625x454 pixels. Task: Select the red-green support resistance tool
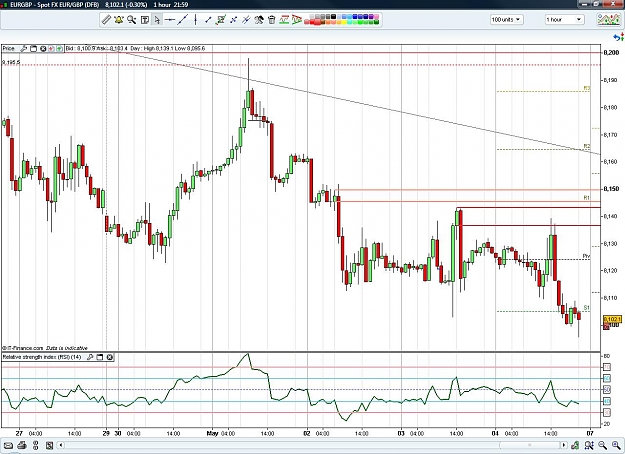click(284, 20)
